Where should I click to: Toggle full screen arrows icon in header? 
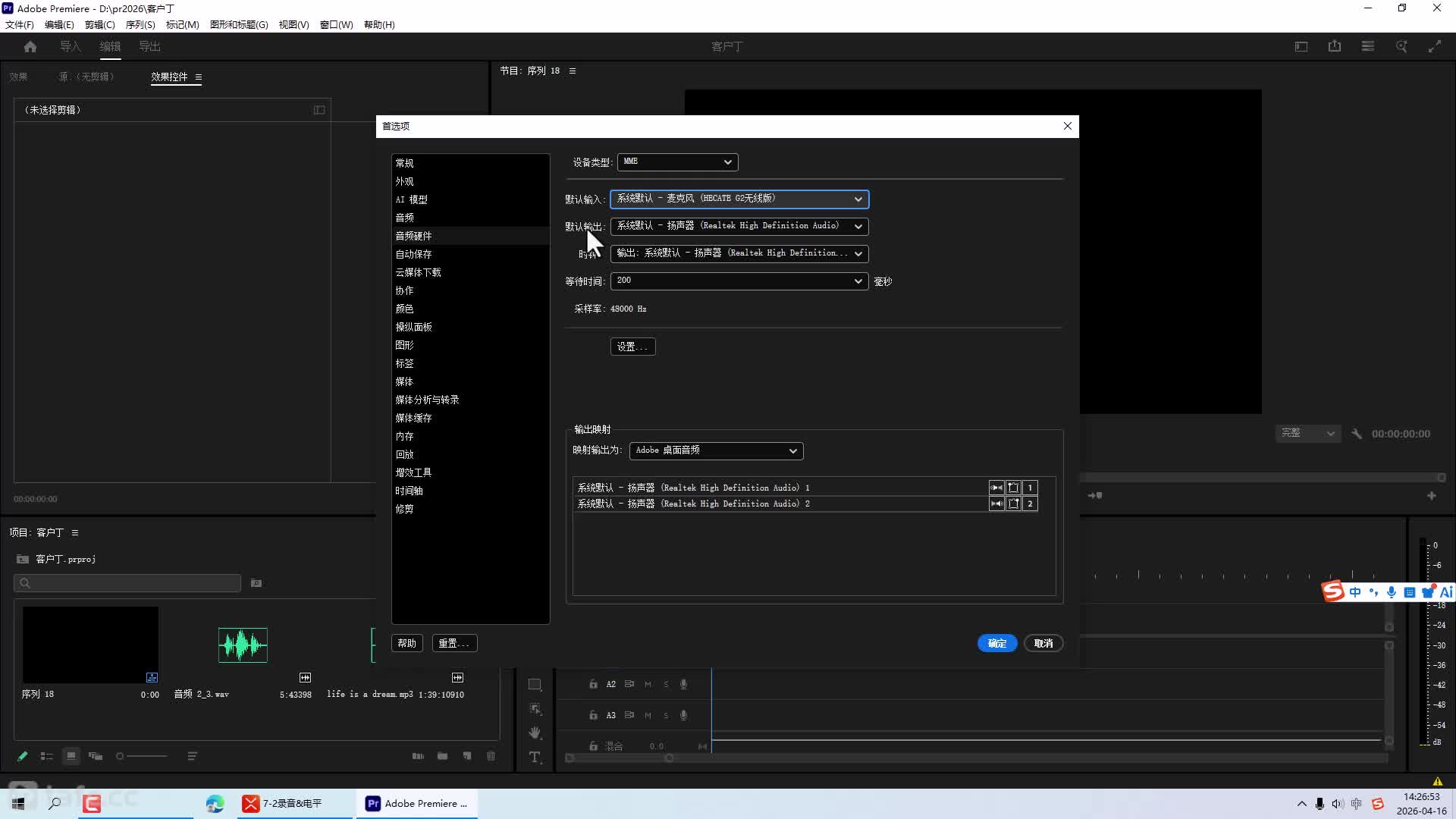click(1435, 46)
